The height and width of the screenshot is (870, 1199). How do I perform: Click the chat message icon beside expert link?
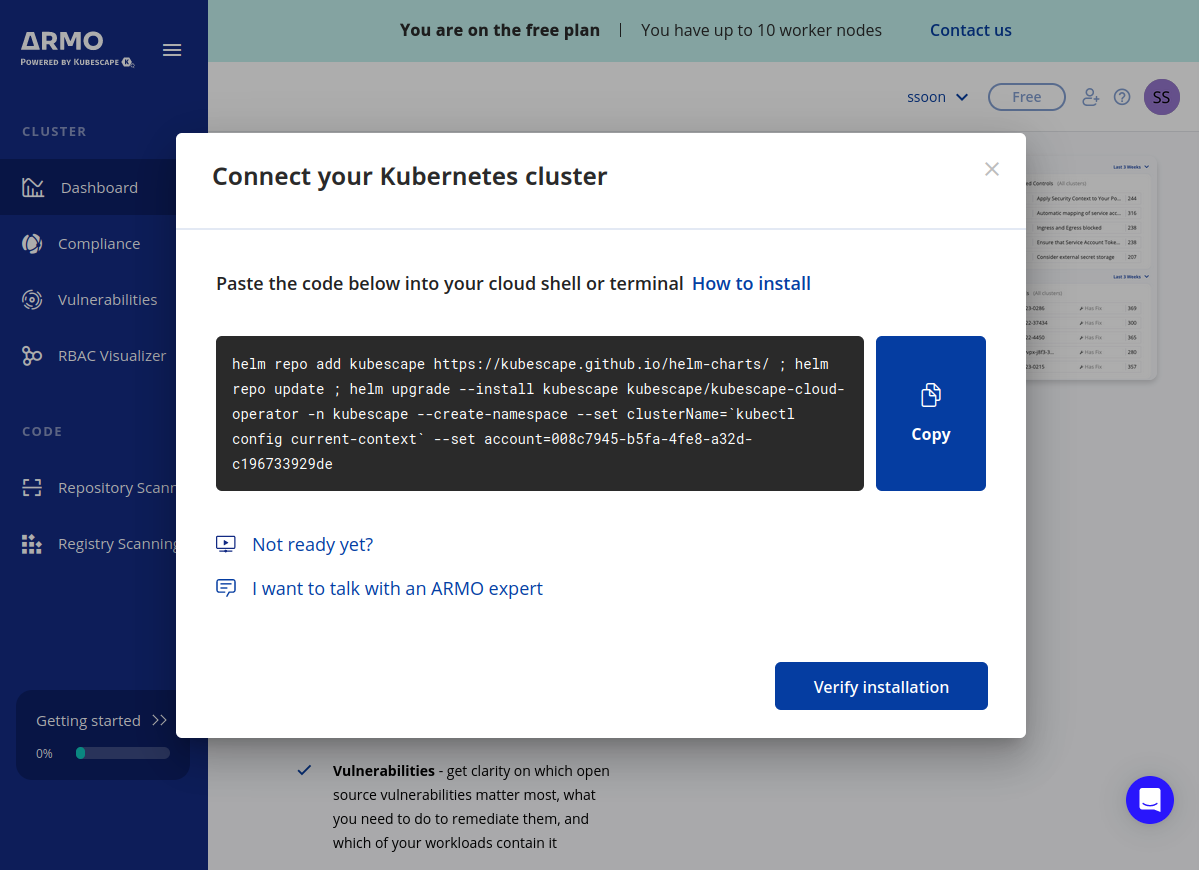coord(226,587)
